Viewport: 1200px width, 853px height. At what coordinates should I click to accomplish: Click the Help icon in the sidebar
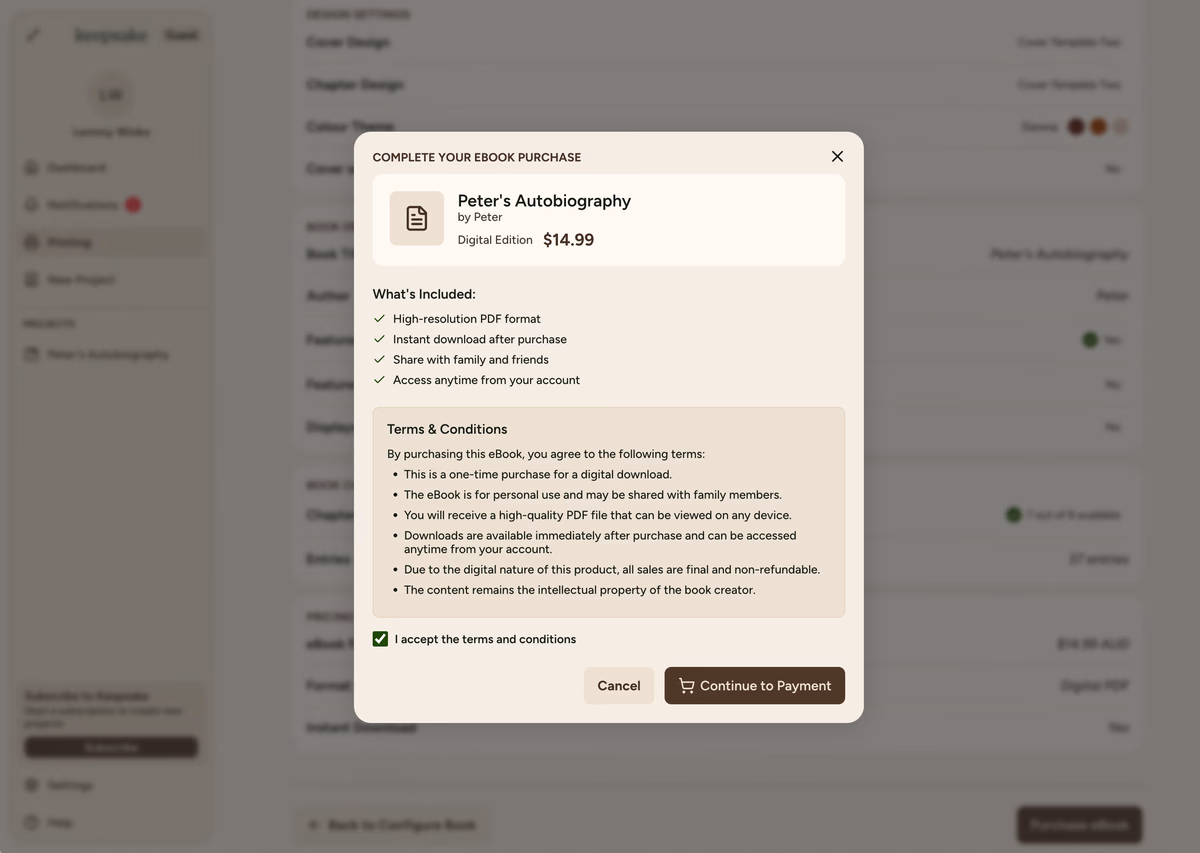pos(32,823)
